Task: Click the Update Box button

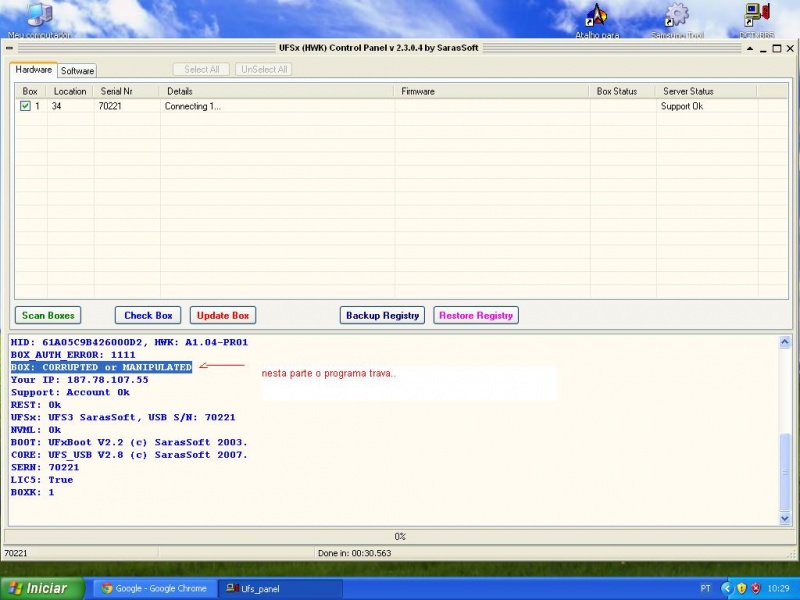Action: (223, 315)
